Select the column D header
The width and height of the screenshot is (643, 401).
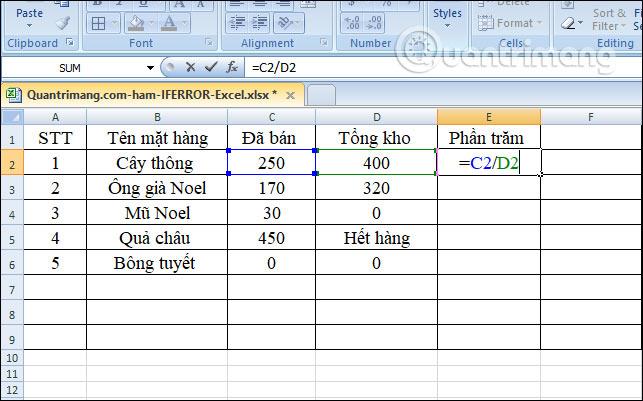click(x=376, y=117)
